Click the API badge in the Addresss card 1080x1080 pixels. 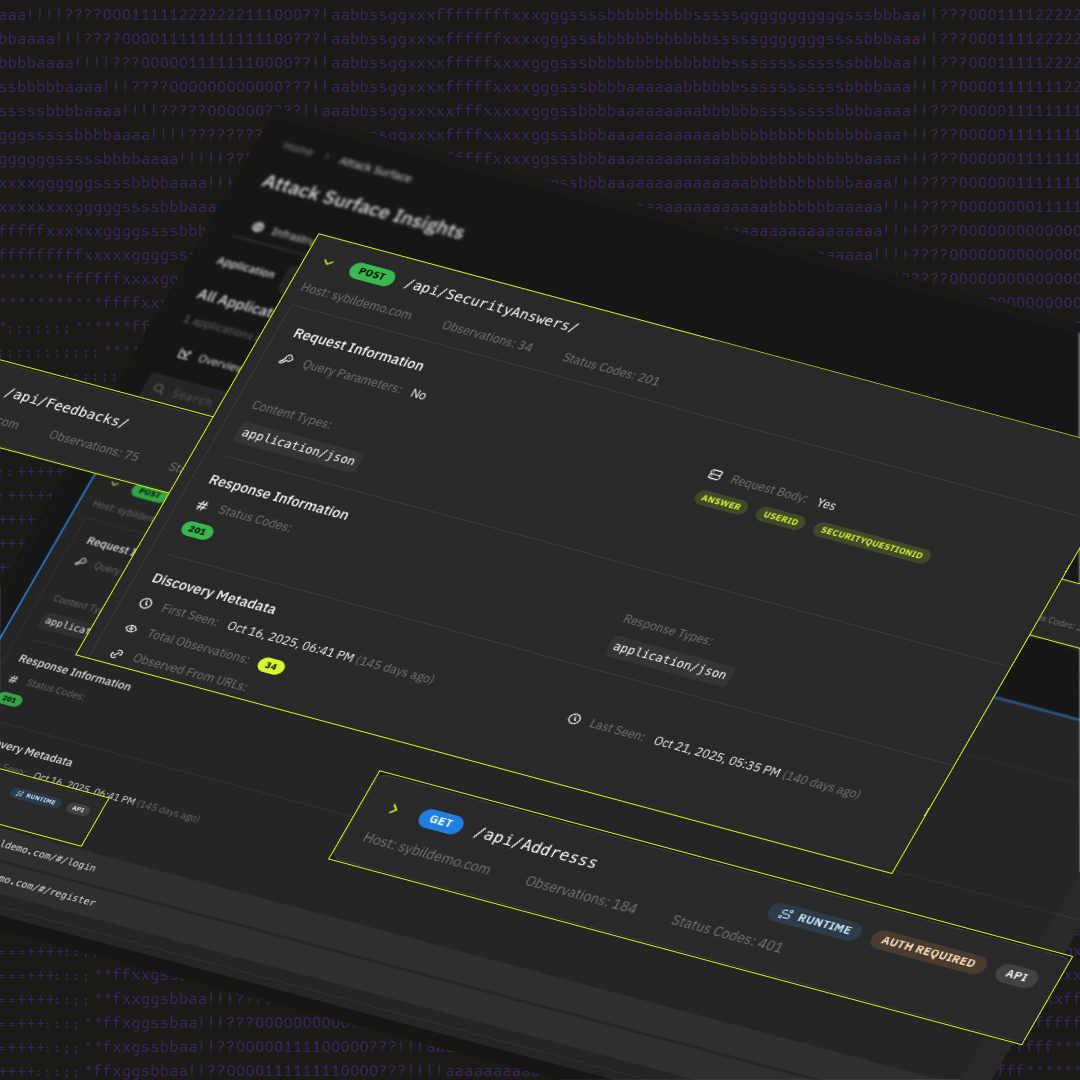pos(1017,975)
